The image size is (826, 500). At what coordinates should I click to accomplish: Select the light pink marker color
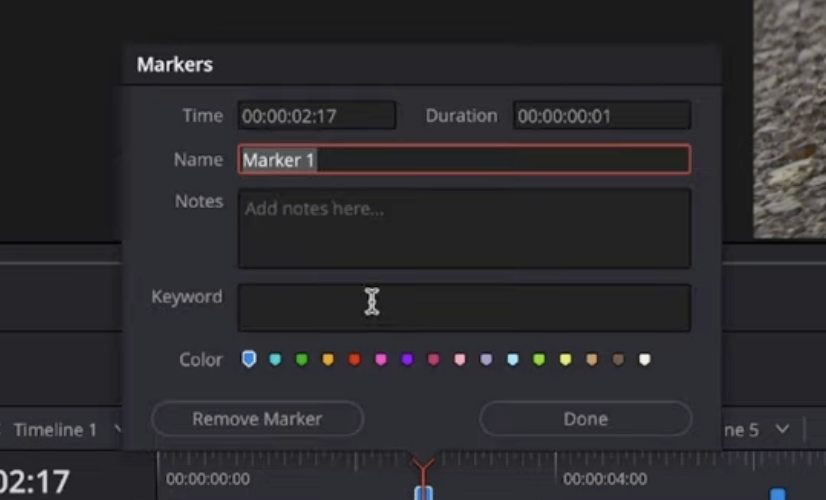(459, 359)
